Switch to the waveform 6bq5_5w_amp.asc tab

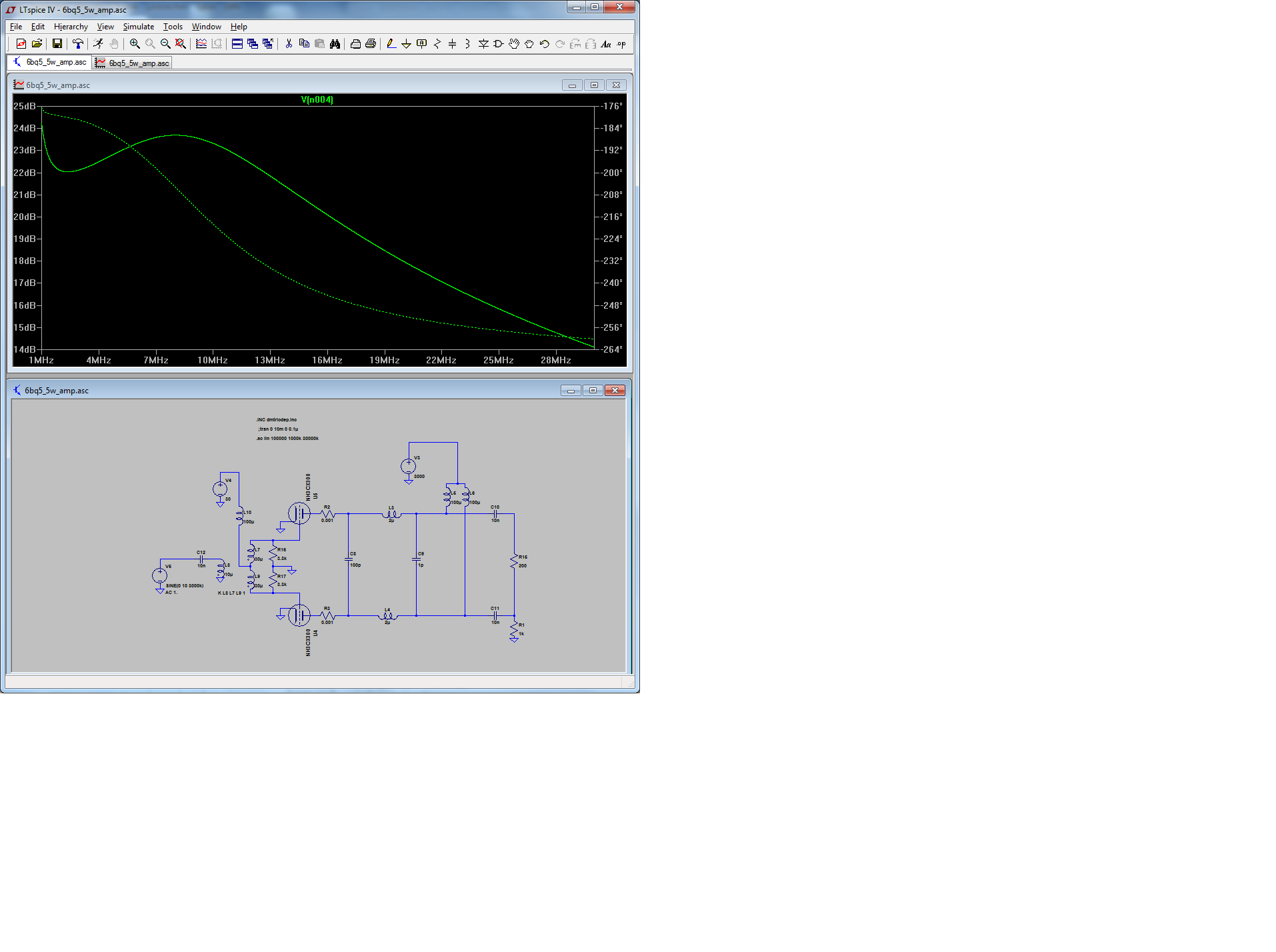point(132,63)
